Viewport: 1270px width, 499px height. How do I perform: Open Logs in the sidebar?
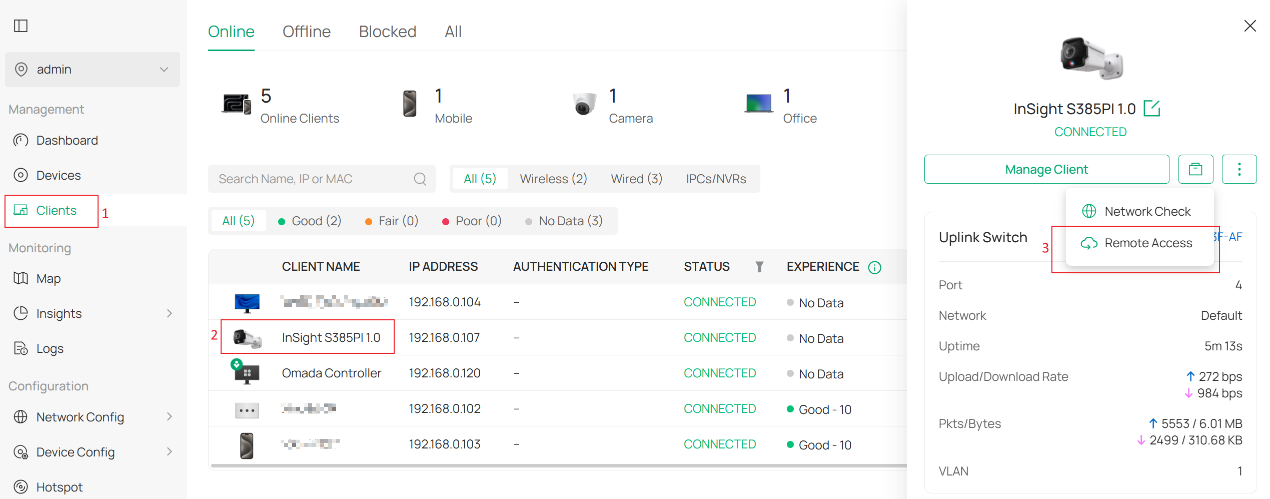pos(49,348)
